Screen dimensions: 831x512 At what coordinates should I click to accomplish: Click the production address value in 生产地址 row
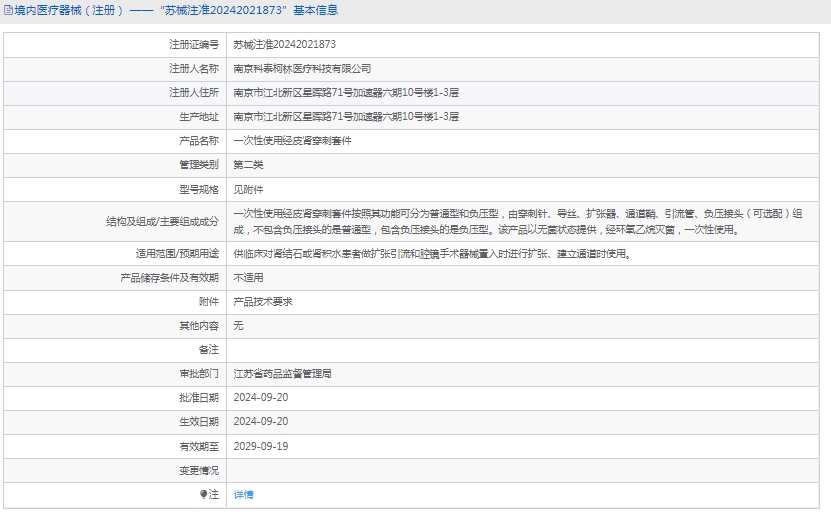click(345, 117)
